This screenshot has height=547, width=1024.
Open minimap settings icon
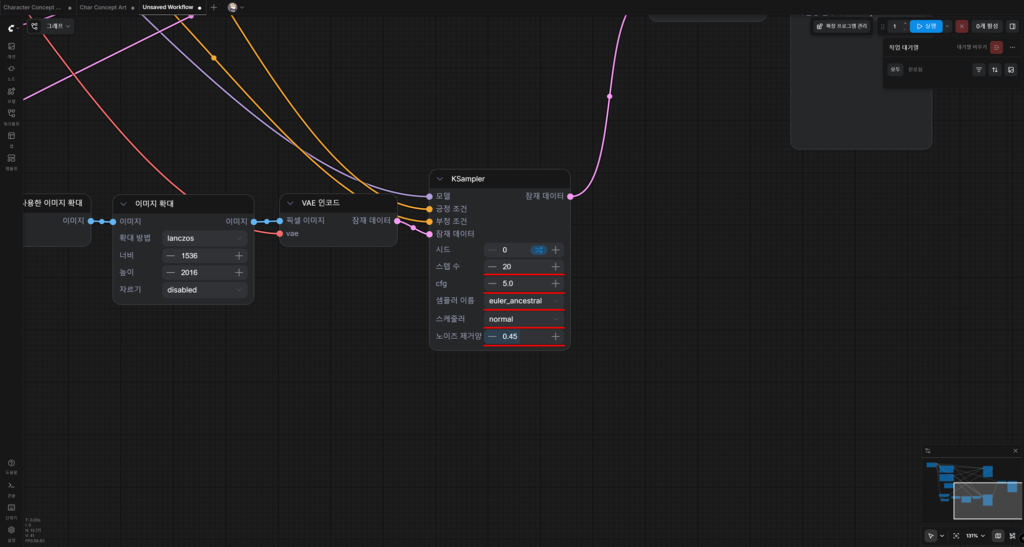928,450
